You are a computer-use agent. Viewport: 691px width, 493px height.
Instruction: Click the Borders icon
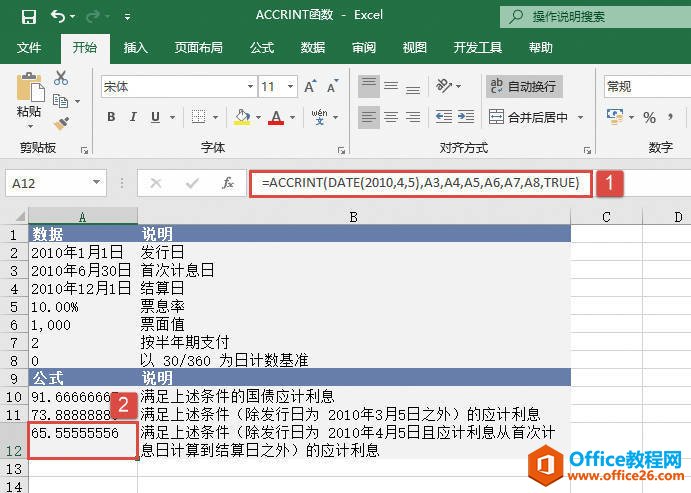tap(199, 117)
